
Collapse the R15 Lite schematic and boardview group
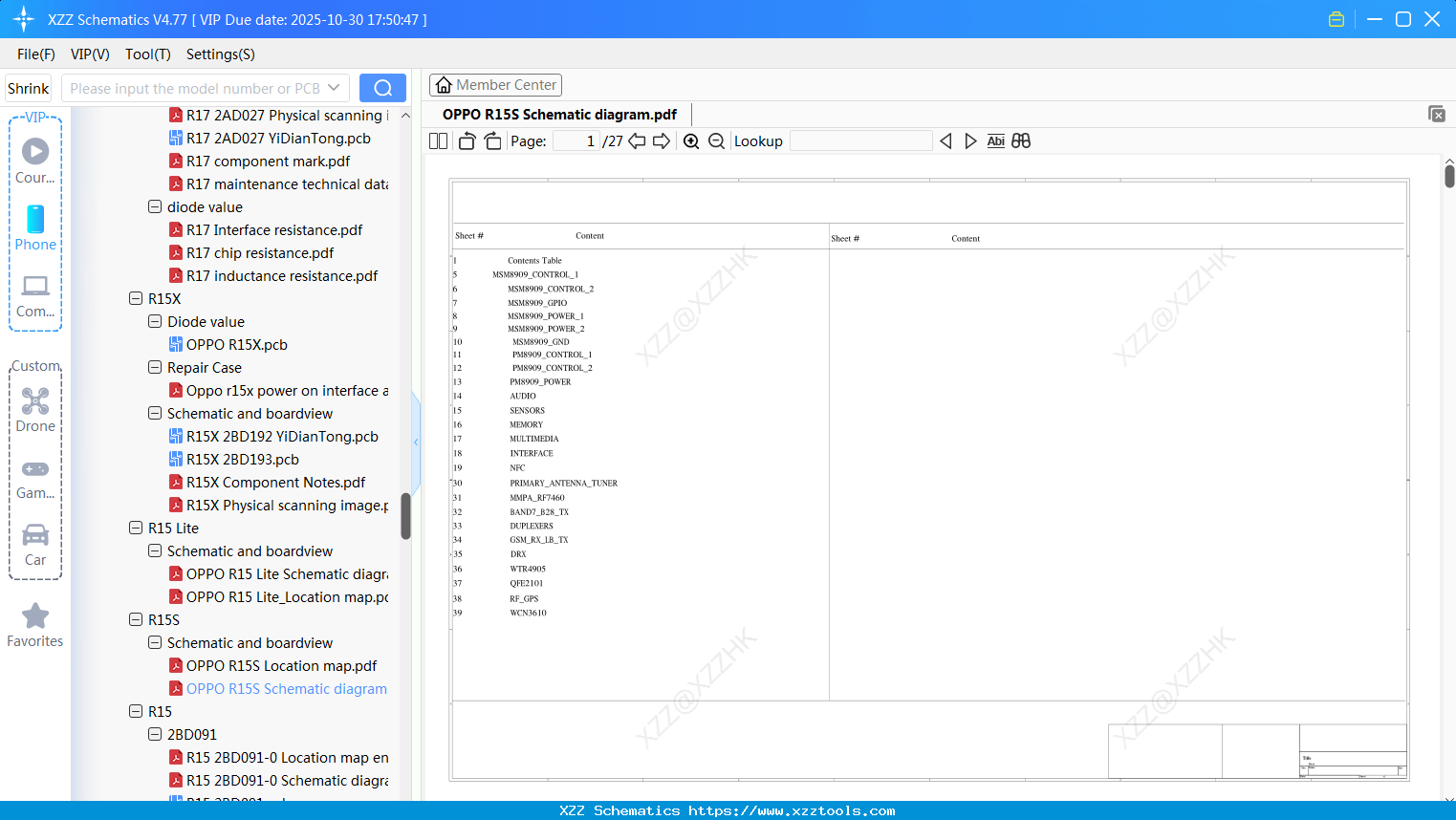pyautogui.click(x=154, y=550)
